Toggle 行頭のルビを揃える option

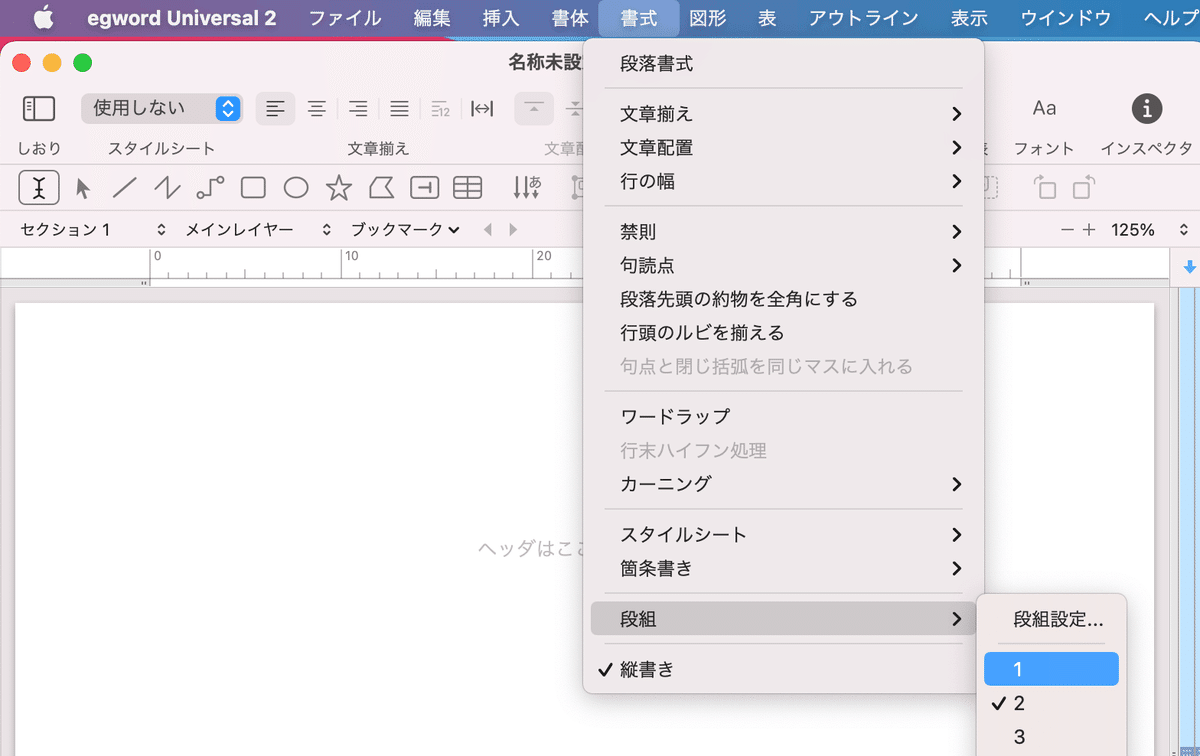(783, 333)
